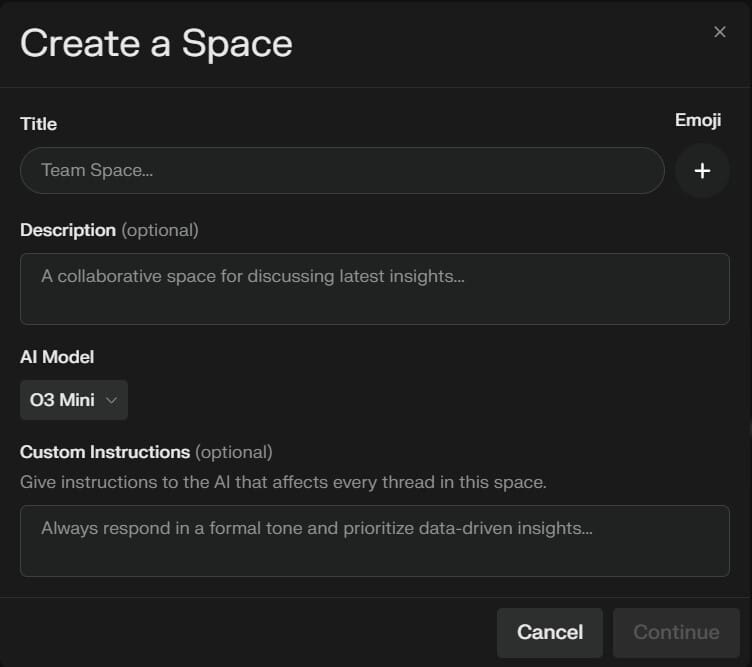Screen dimensions: 752x667
Task: Click the Create a Space heading
Action: 156,44
